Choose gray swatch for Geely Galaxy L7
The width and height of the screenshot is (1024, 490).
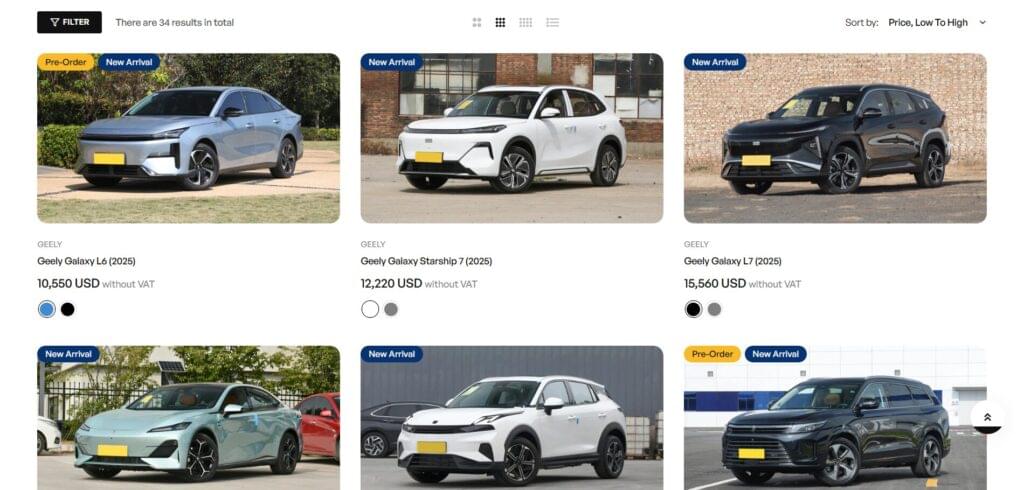click(714, 310)
